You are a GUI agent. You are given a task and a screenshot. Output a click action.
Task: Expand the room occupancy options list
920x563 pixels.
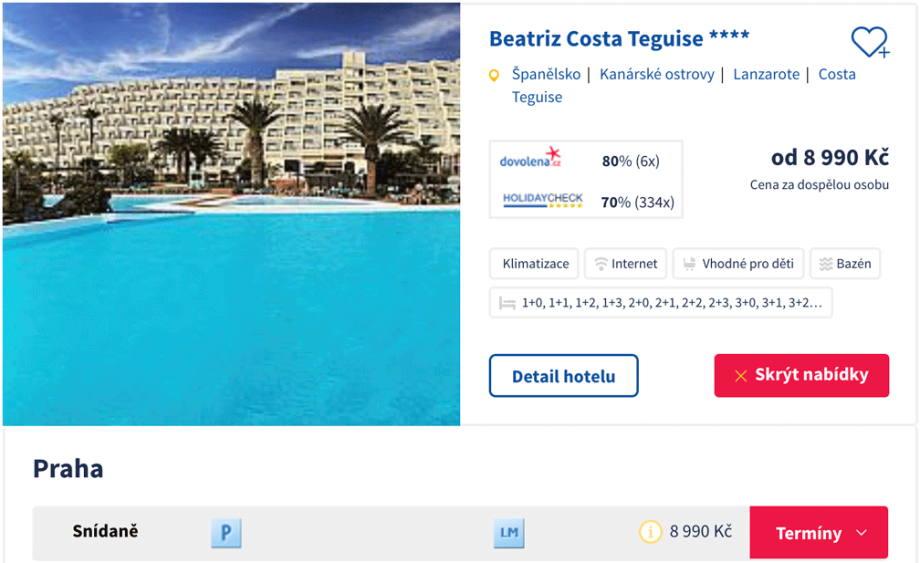(661, 303)
